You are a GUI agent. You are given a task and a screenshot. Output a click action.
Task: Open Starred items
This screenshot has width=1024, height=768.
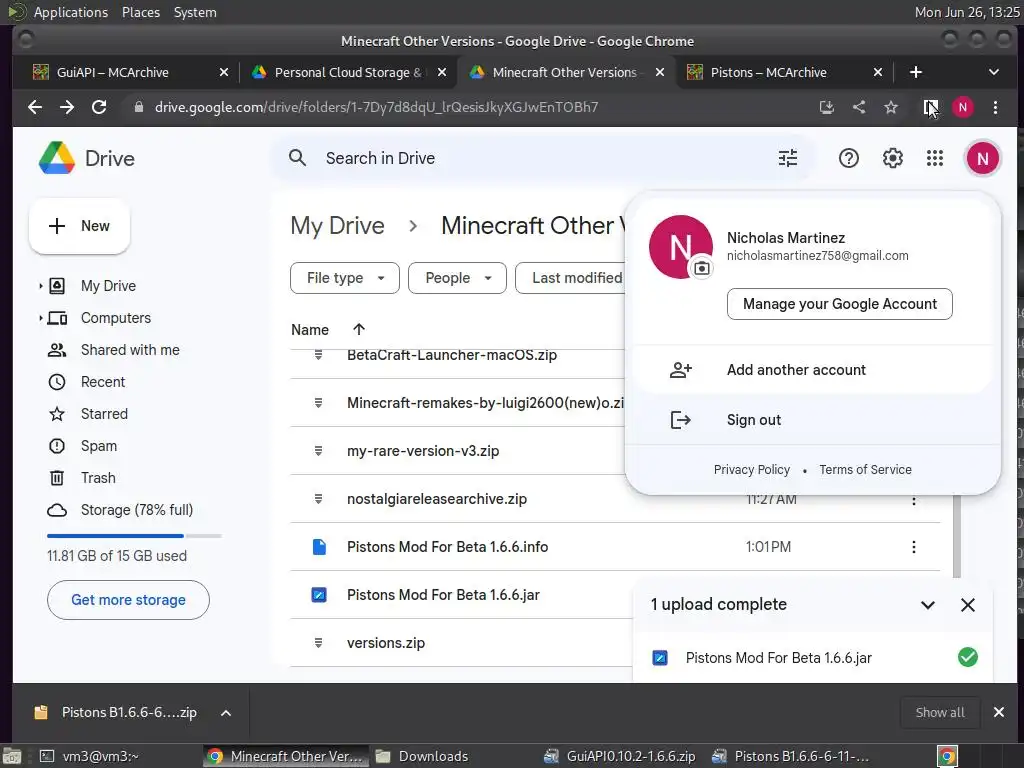[x=104, y=414]
